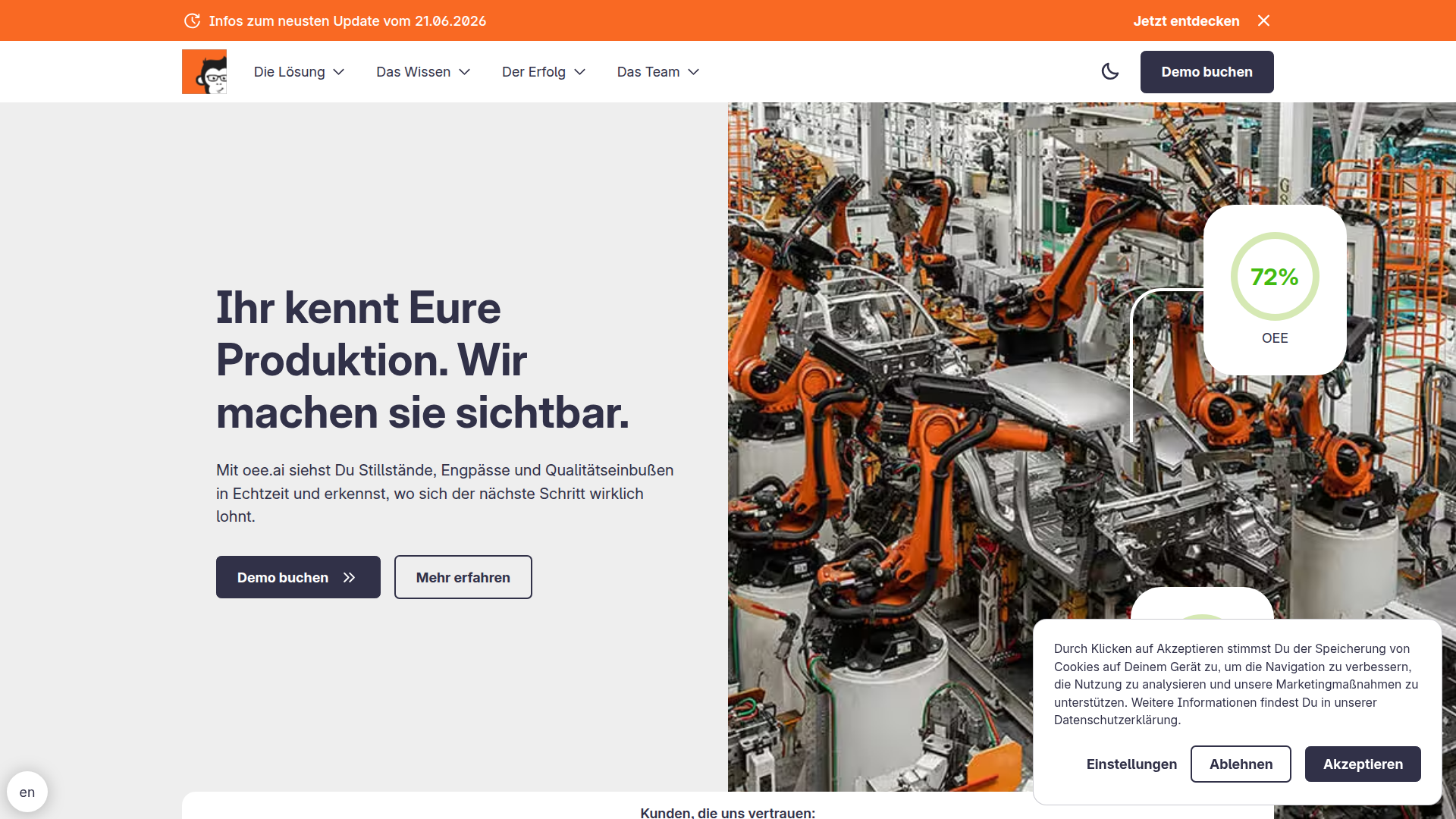Screen dimensions: 1456x819
Task: Click the 'Mit oee.ai siehst Du' paragraph
Action: tap(444, 493)
